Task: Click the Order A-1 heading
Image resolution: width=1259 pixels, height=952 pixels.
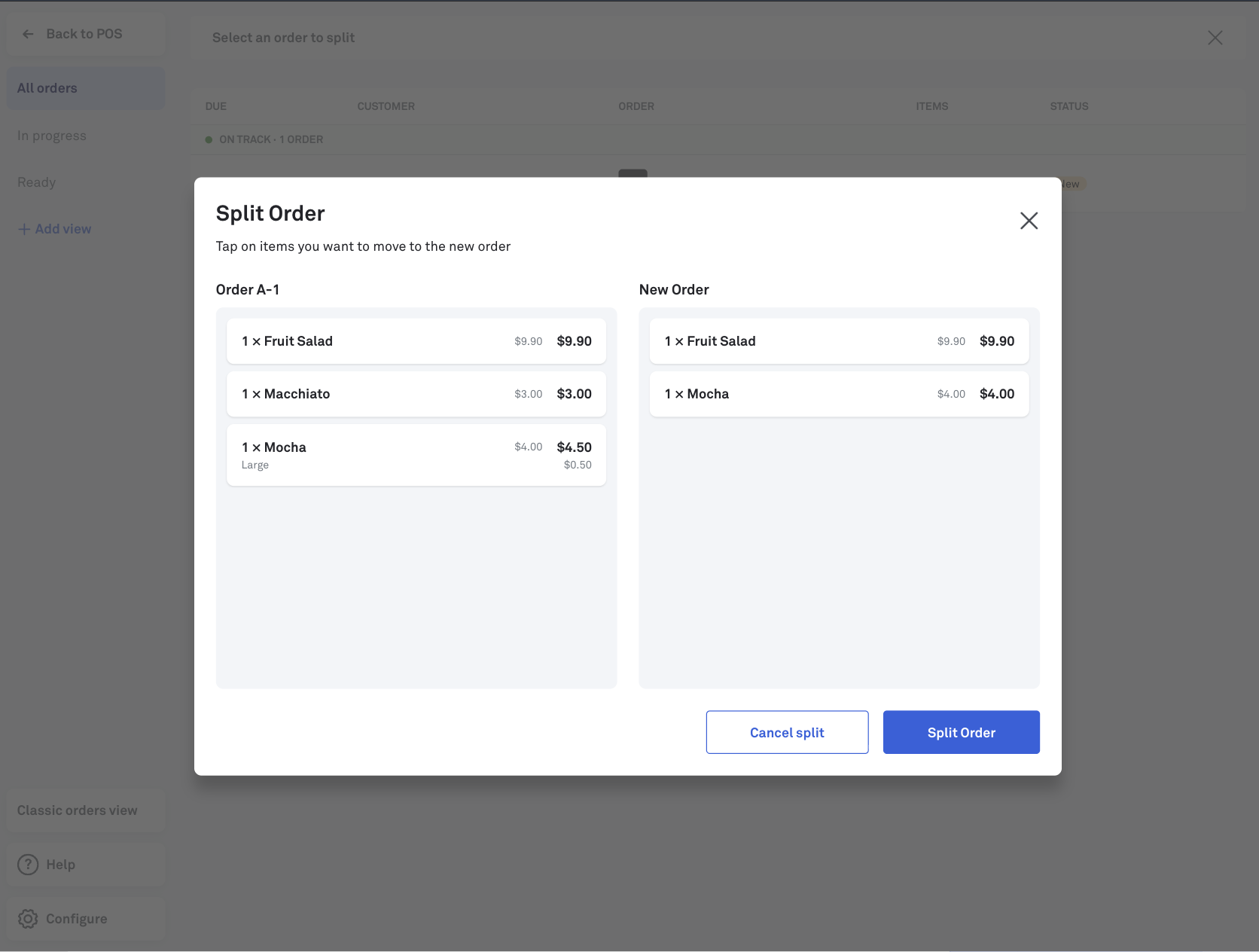Action: click(x=248, y=290)
